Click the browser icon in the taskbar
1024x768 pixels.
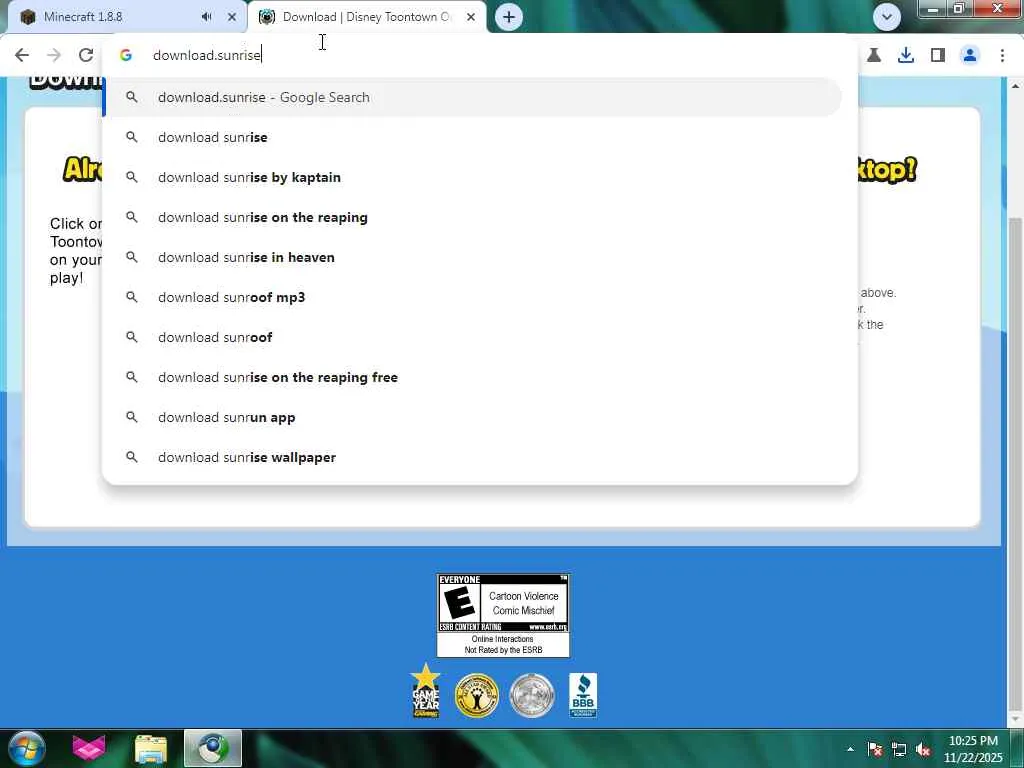click(213, 748)
